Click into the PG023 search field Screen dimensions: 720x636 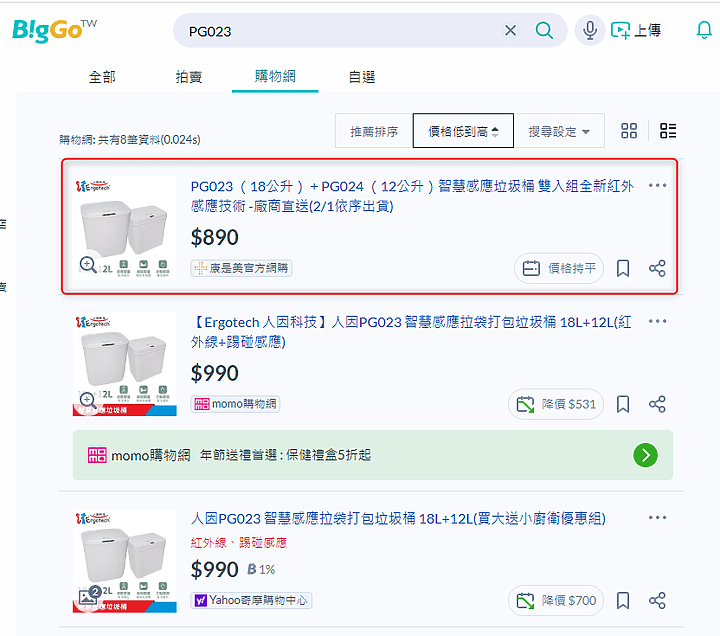point(340,31)
